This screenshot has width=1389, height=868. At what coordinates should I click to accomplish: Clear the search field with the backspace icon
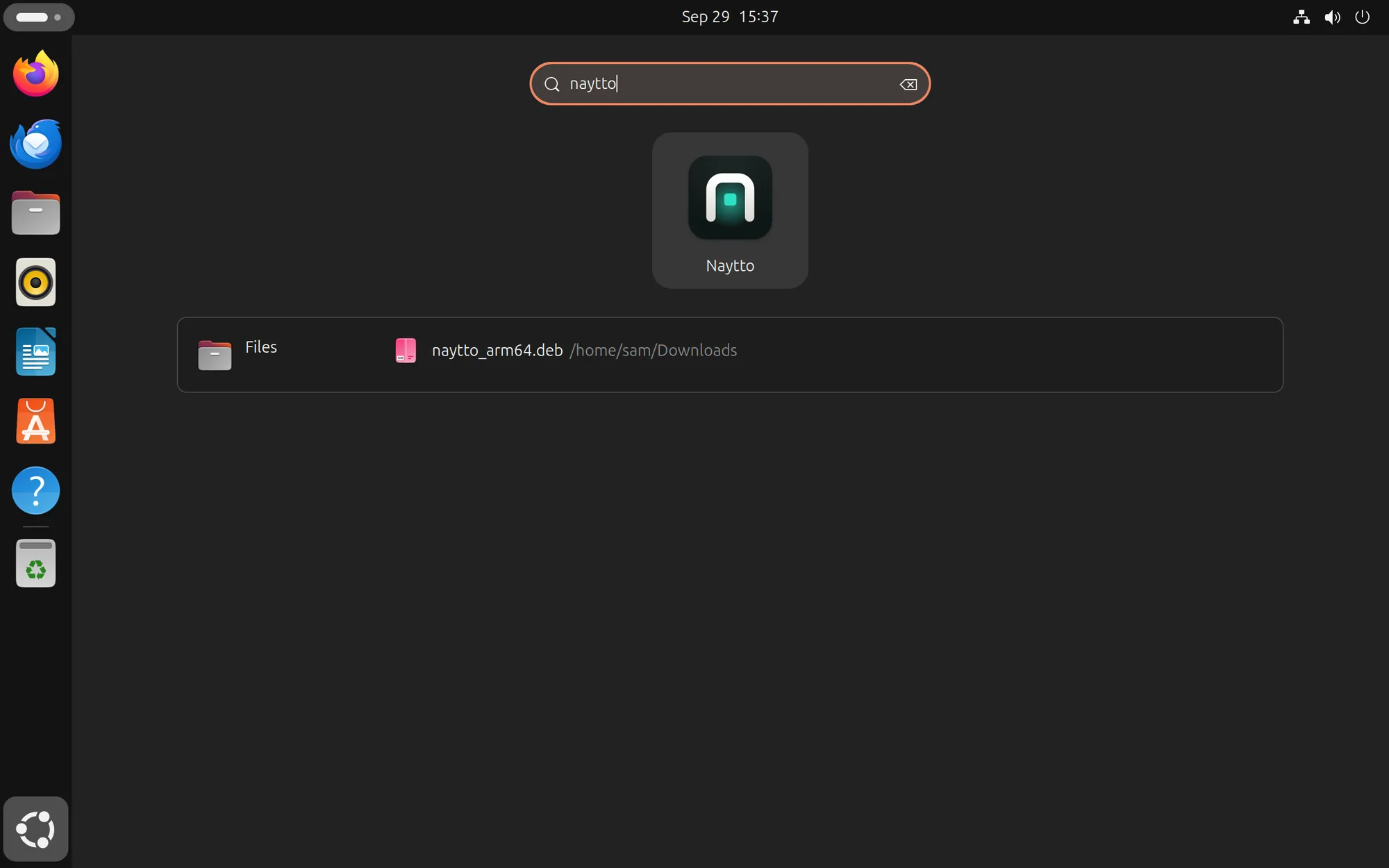[x=908, y=84]
